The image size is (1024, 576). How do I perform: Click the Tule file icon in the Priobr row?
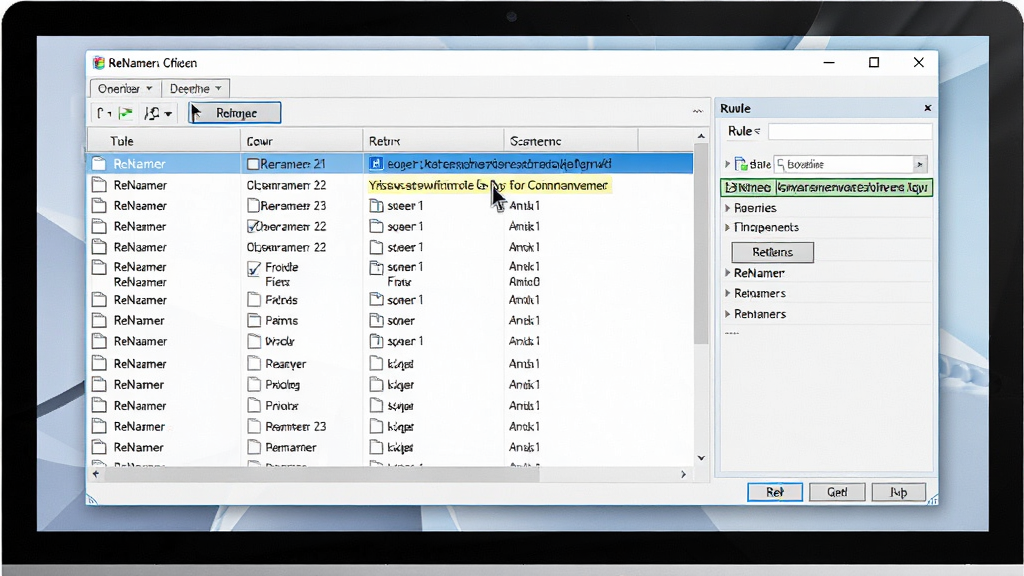99,406
